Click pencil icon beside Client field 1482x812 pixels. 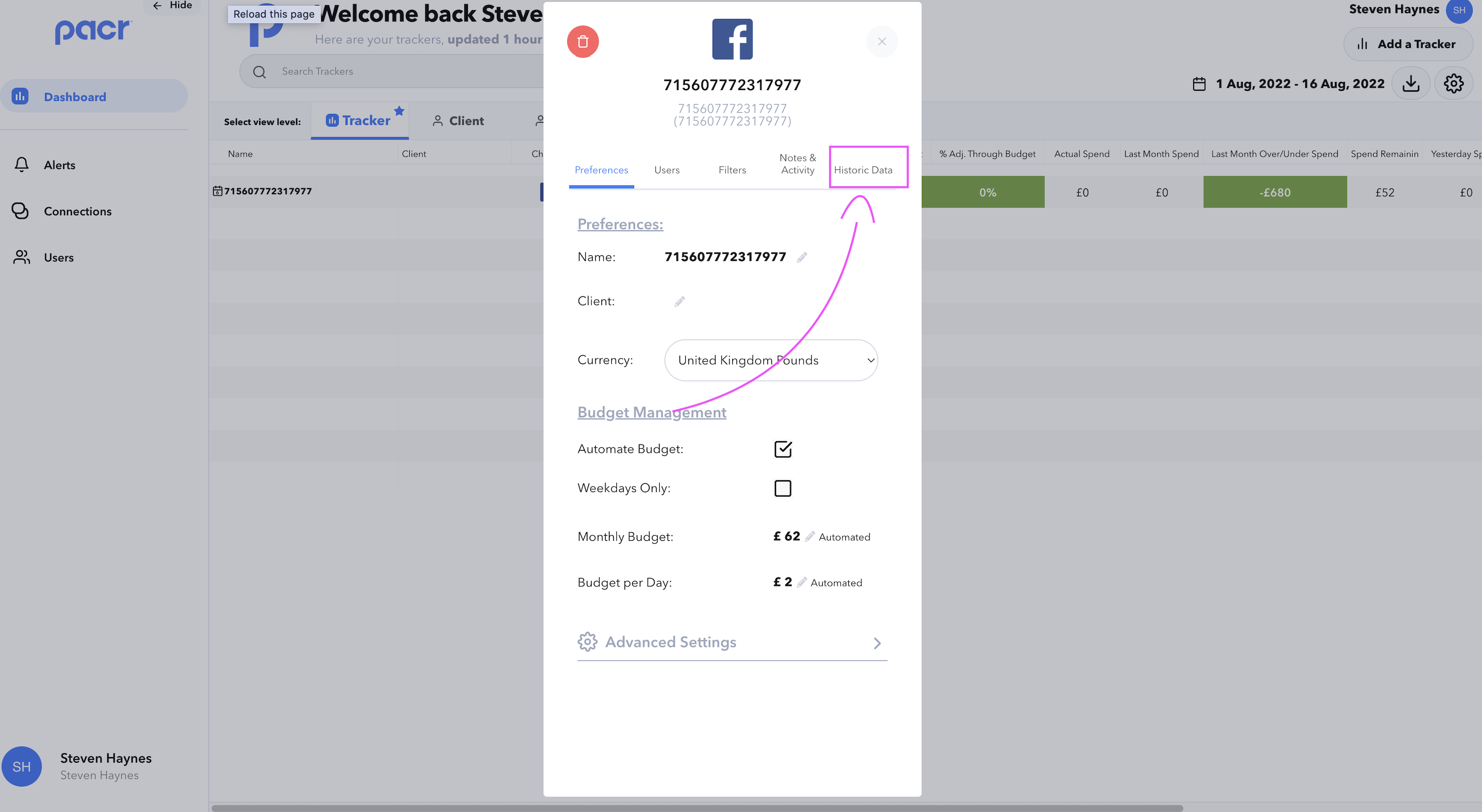tap(680, 301)
